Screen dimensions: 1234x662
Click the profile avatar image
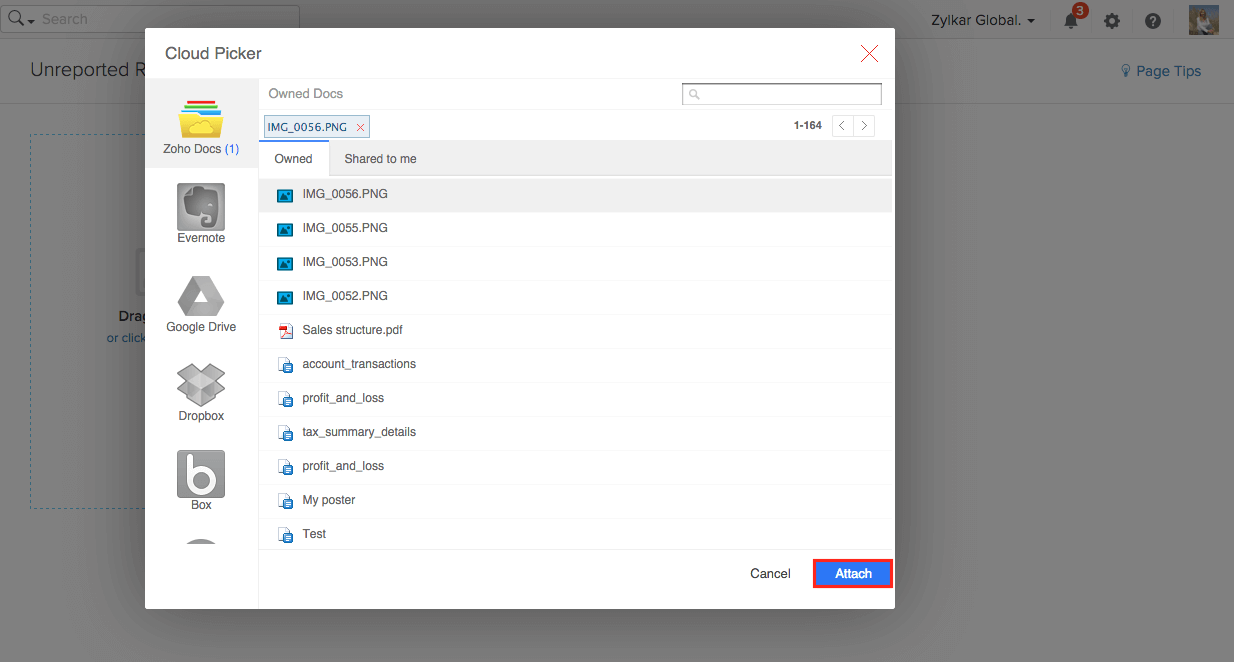point(1203,20)
